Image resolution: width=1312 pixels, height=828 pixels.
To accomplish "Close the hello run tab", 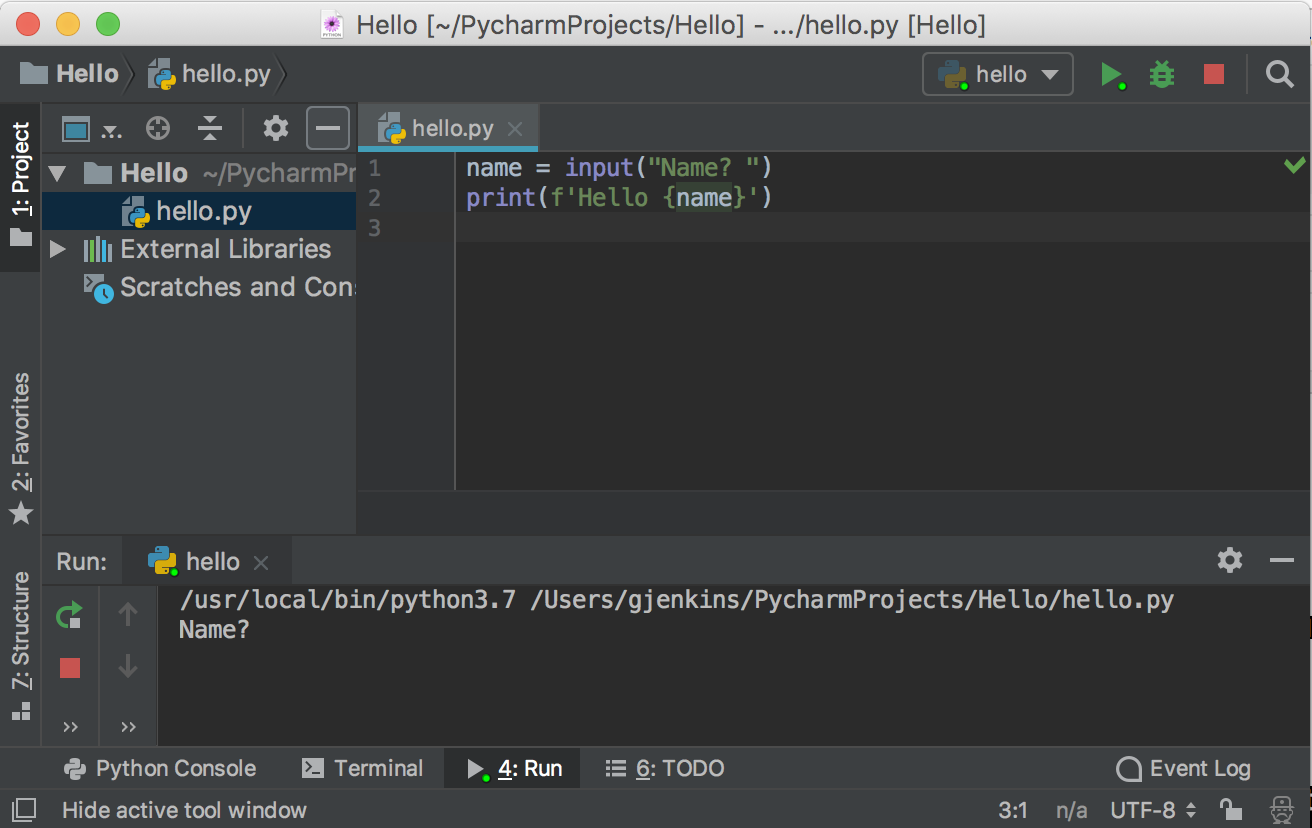I will 261,562.
